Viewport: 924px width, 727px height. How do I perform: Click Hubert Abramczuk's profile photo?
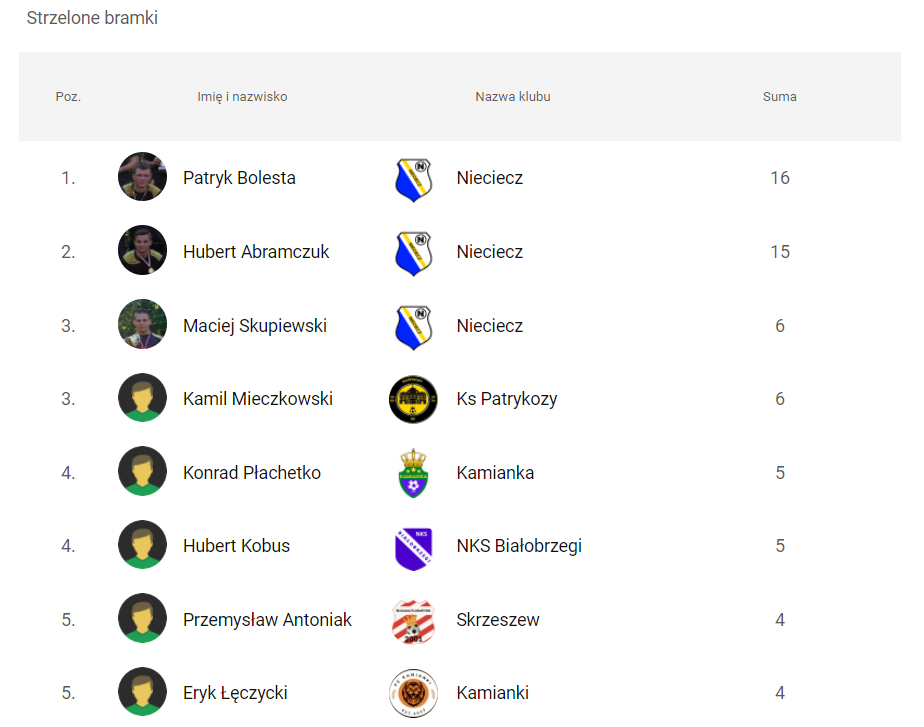[143, 250]
